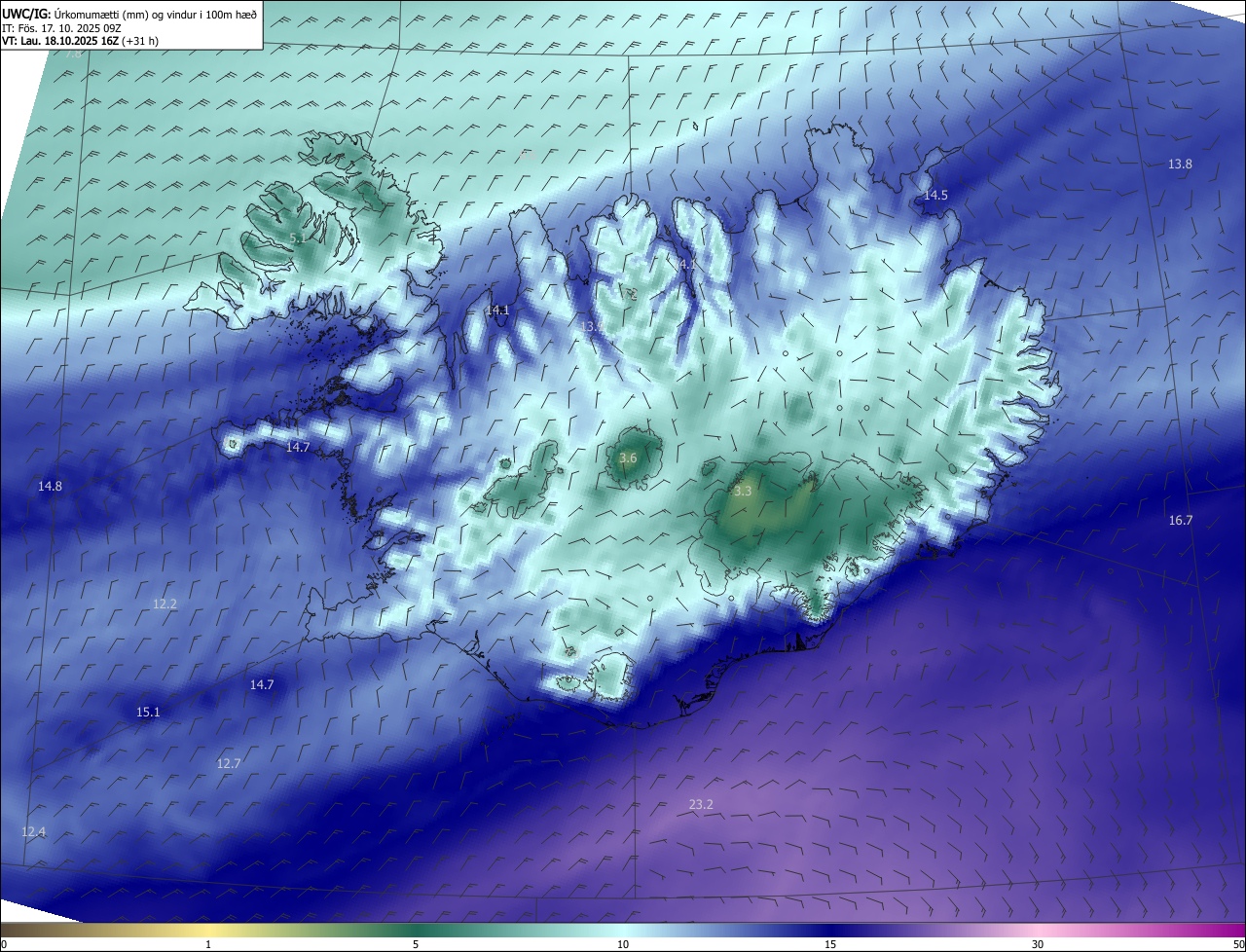Click the UWC/IG map title line

click(129, 13)
